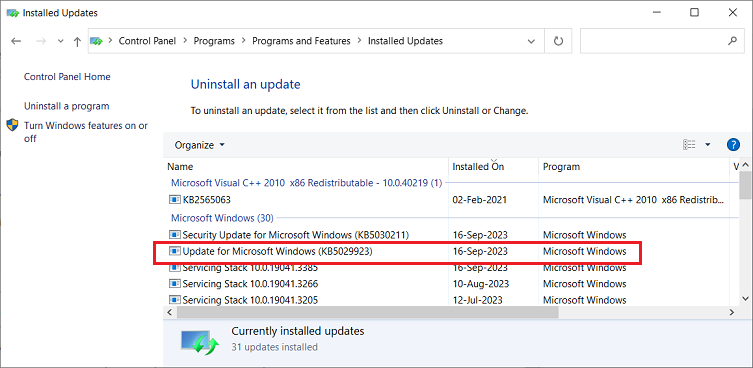
Task: Click the search magnifier icon
Action: click(x=732, y=41)
